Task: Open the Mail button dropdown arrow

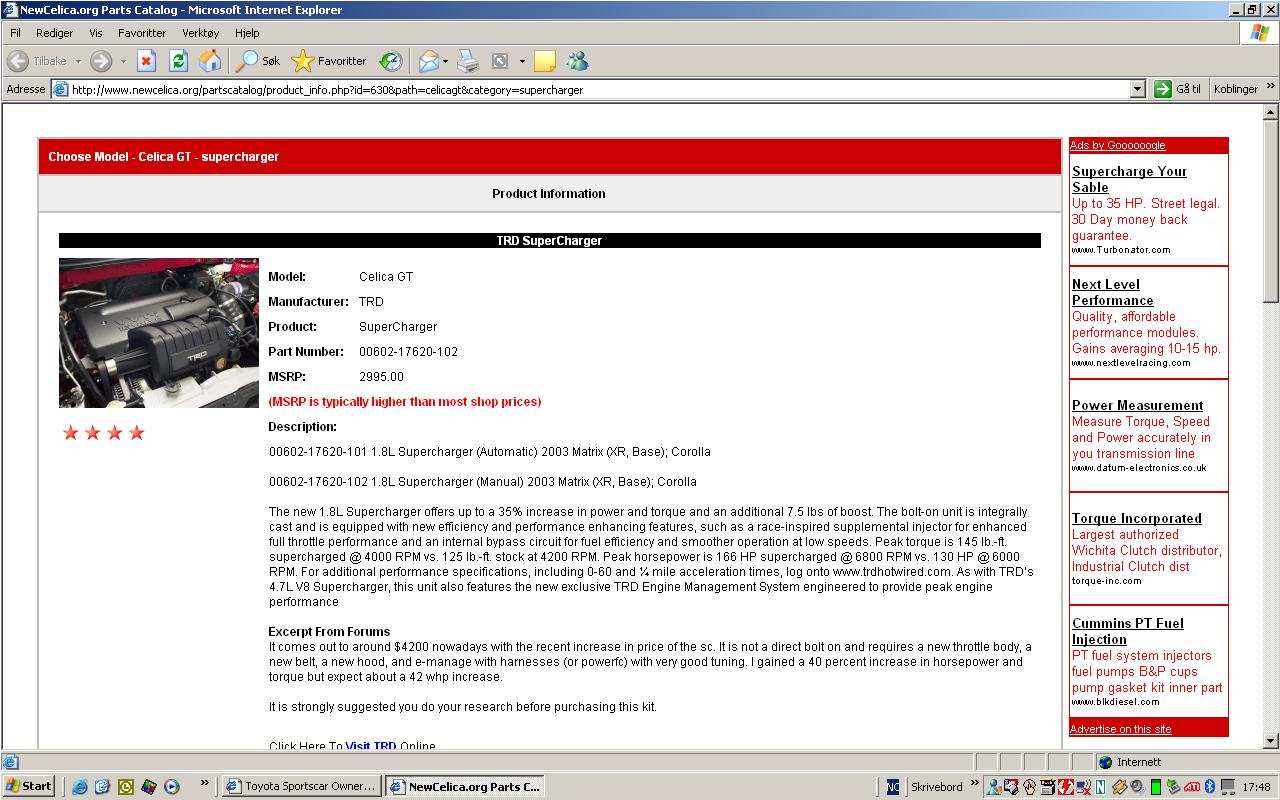Action: [445, 61]
